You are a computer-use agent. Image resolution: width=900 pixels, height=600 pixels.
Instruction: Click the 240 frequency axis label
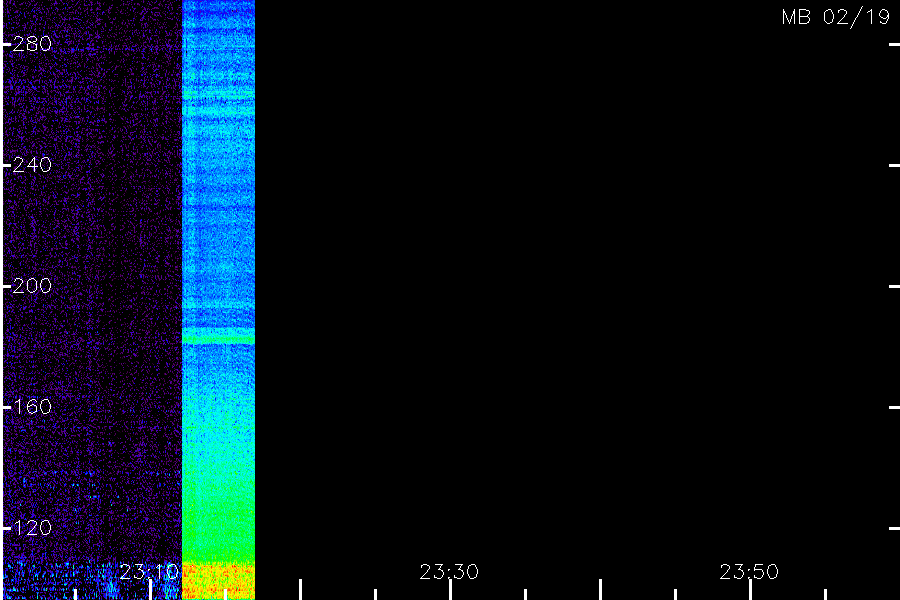tap(32, 165)
